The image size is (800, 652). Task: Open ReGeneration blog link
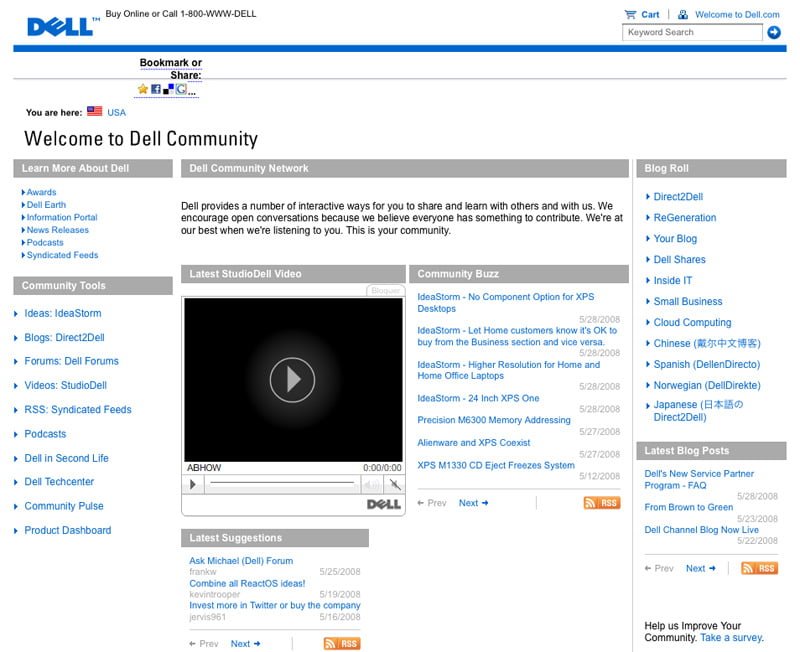tap(685, 218)
